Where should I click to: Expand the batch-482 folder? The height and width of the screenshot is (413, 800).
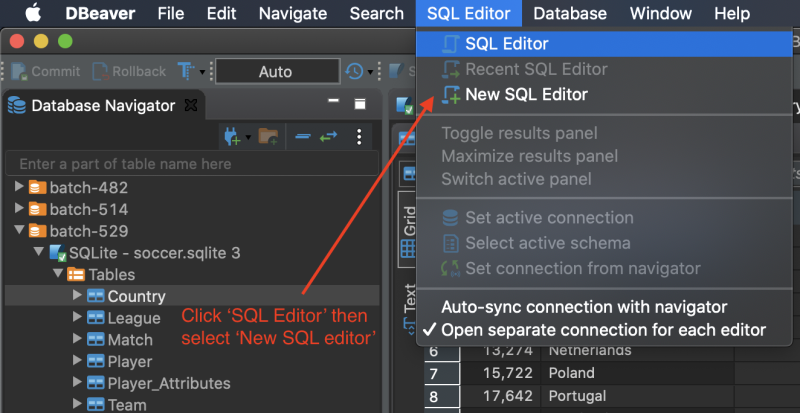(19, 187)
